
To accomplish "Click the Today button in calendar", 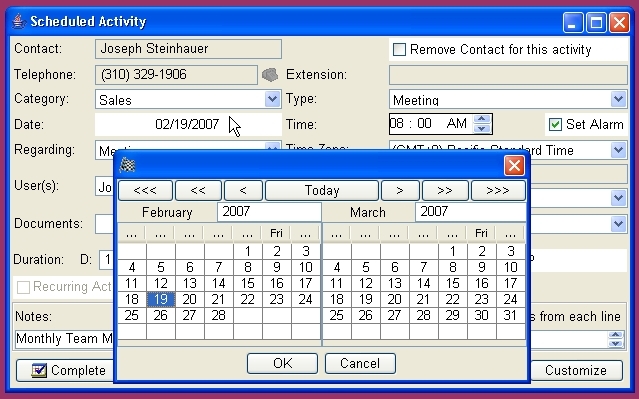I will (322, 190).
